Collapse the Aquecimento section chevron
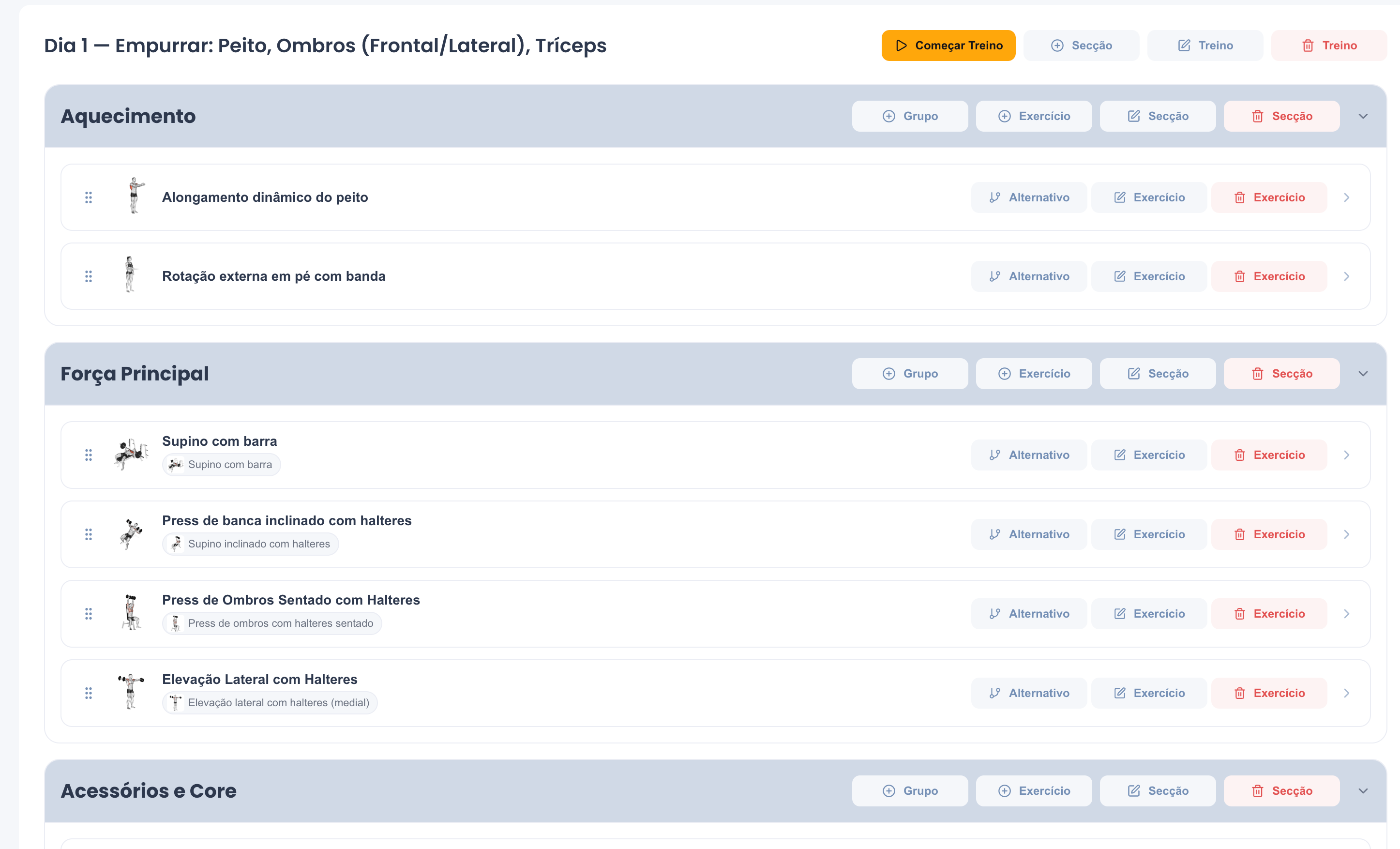The width and height of the screenshot is (1400, 849). (1363, 116)
